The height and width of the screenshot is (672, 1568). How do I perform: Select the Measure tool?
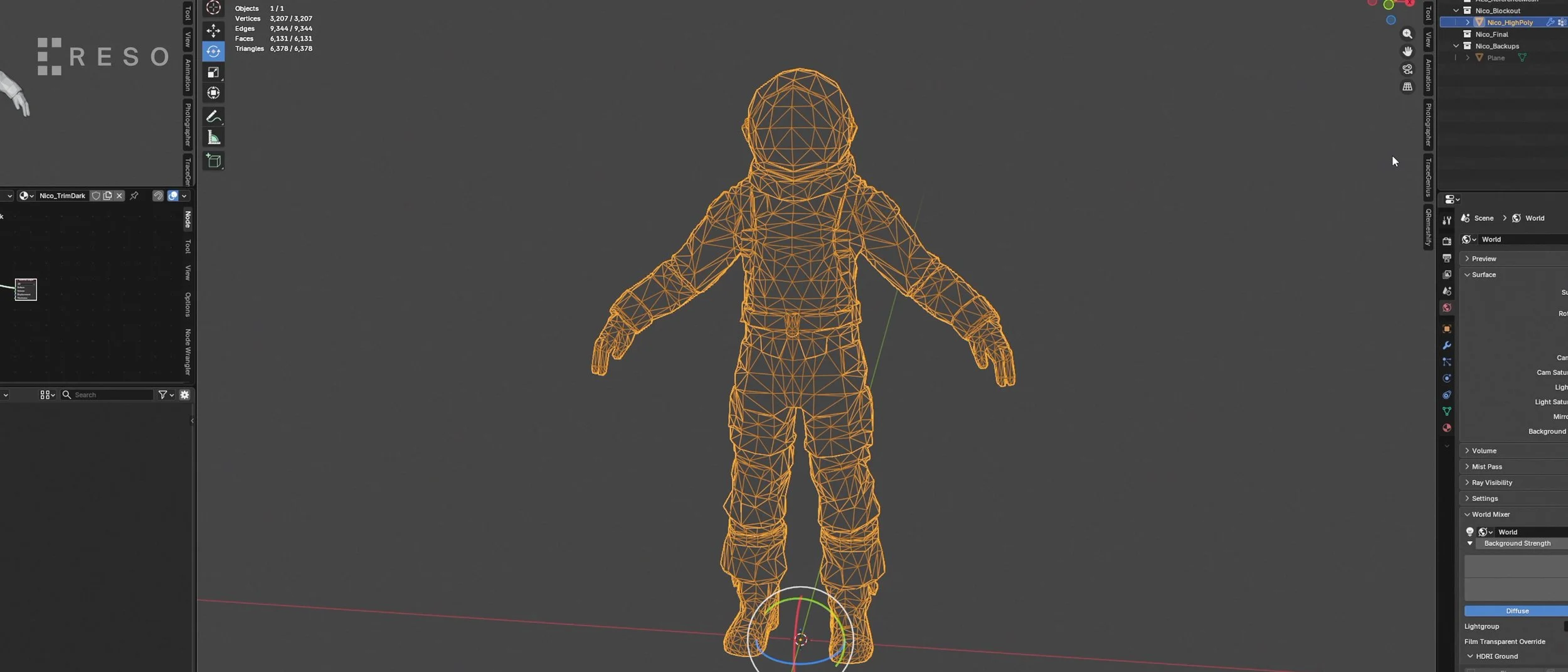point(213,137)
